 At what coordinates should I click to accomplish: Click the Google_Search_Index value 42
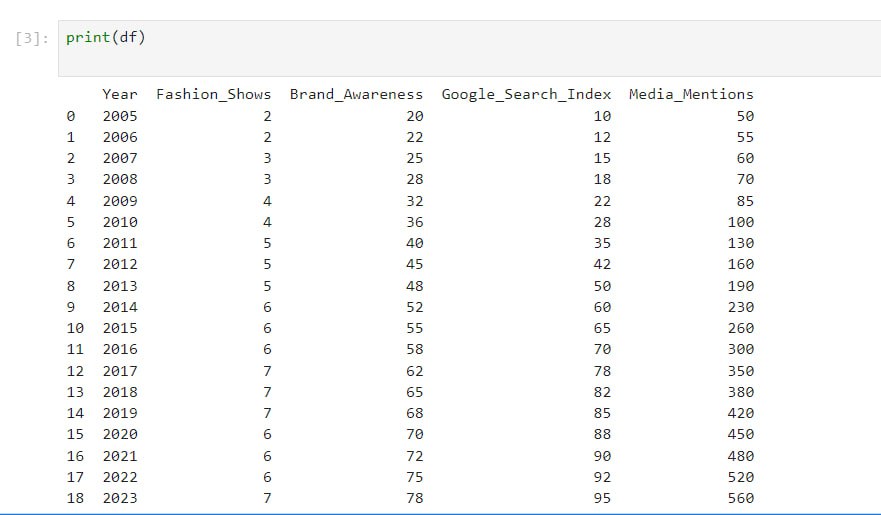(602, 265)
